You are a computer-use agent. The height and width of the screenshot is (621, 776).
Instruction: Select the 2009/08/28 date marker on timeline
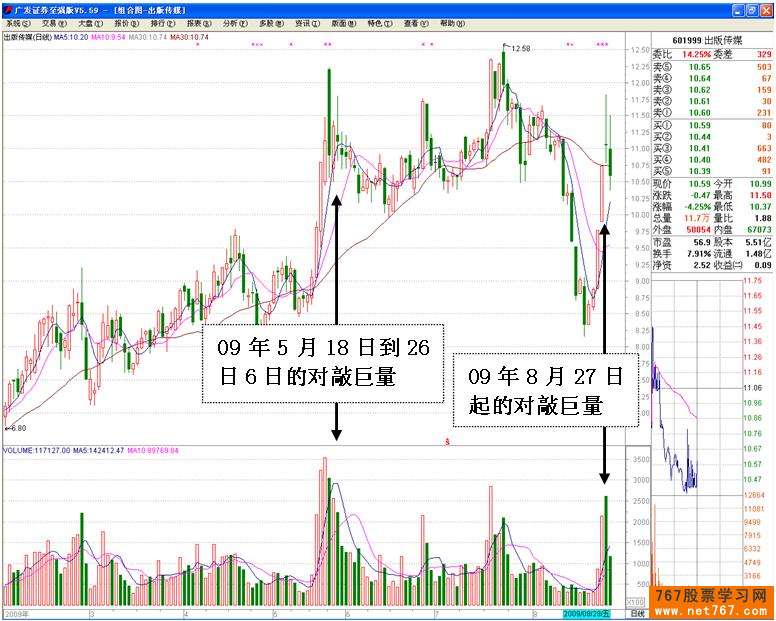(586, 613)
